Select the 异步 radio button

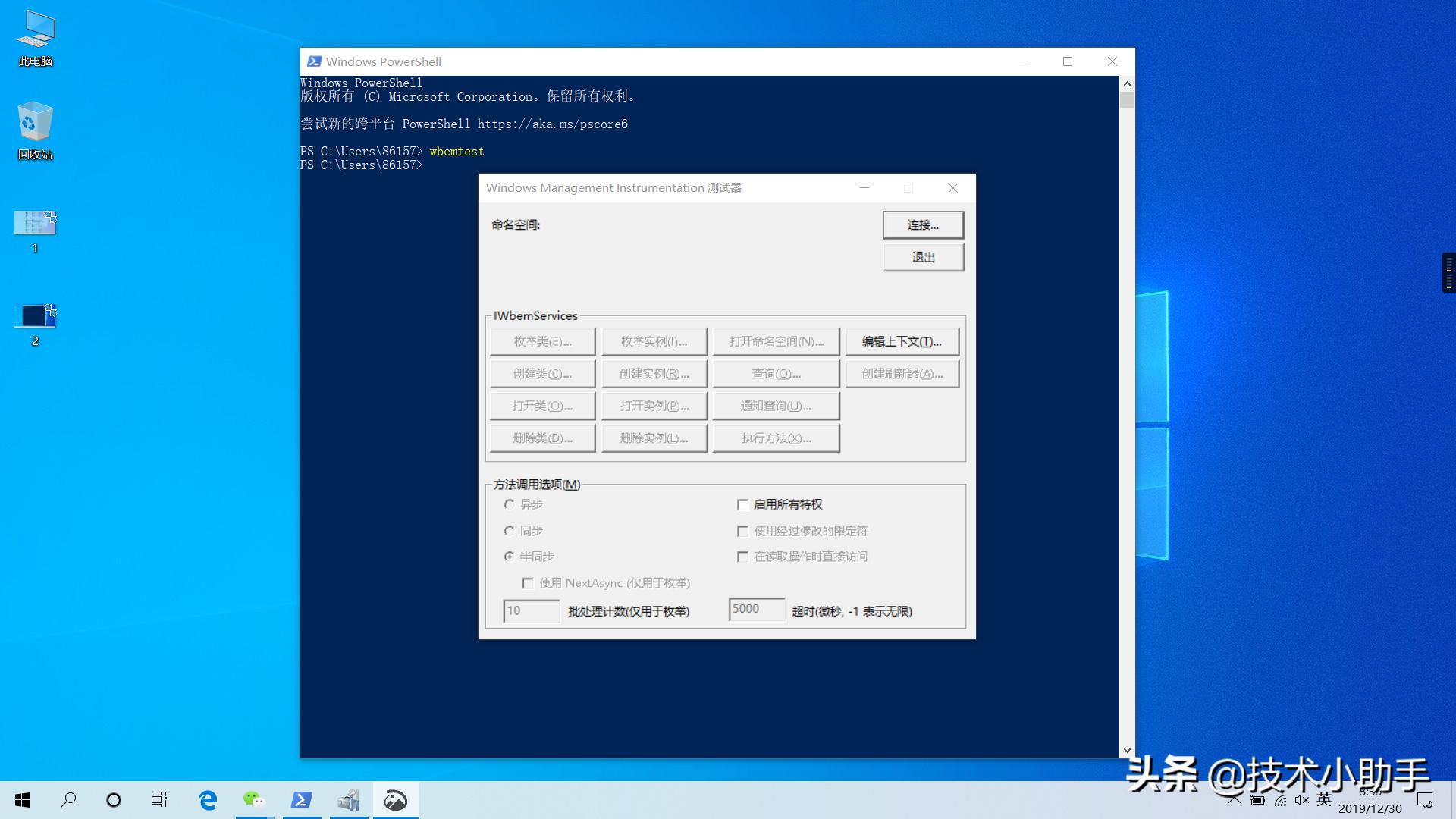pos(510,505)
